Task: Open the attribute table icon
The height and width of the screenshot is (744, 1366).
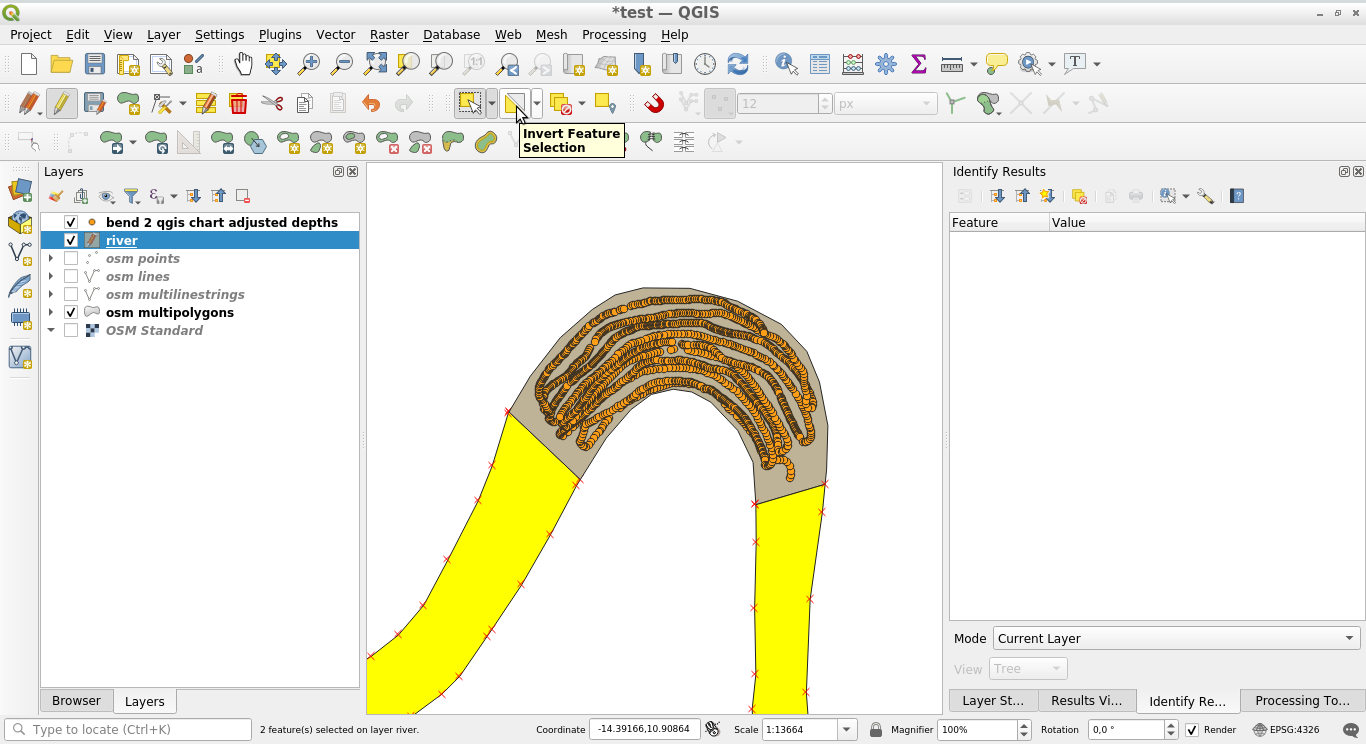Action: click(x=820, y=64)
